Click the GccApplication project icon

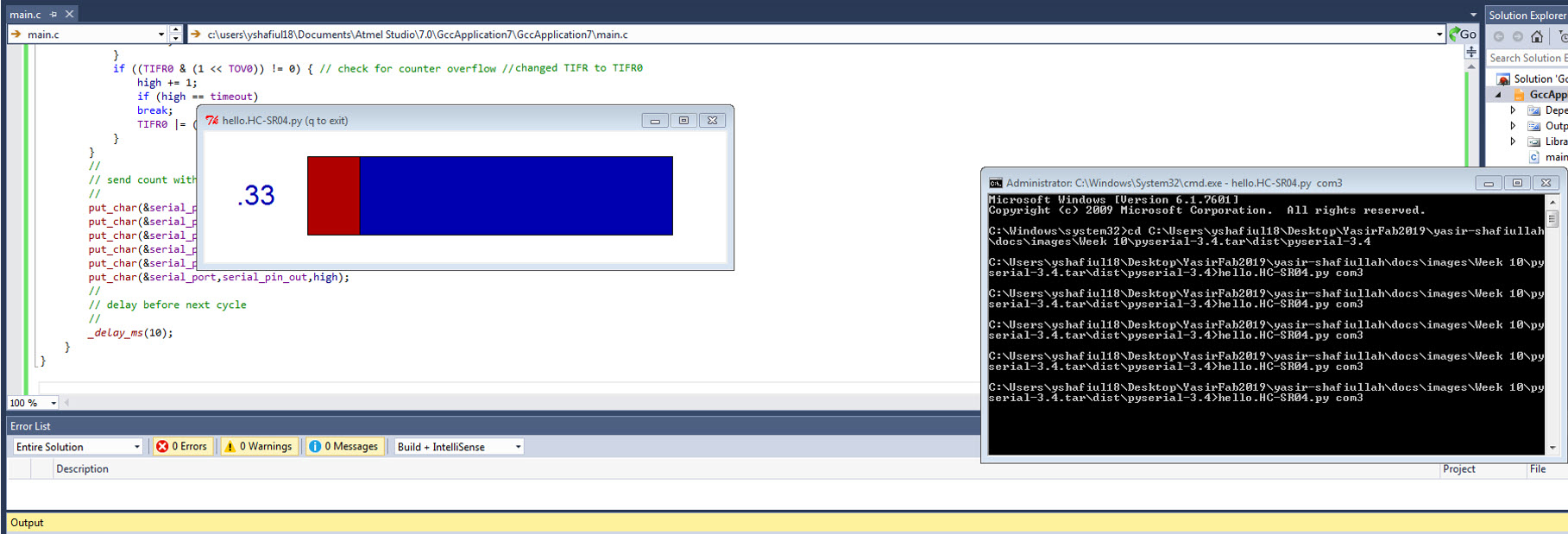point(1519,95)
